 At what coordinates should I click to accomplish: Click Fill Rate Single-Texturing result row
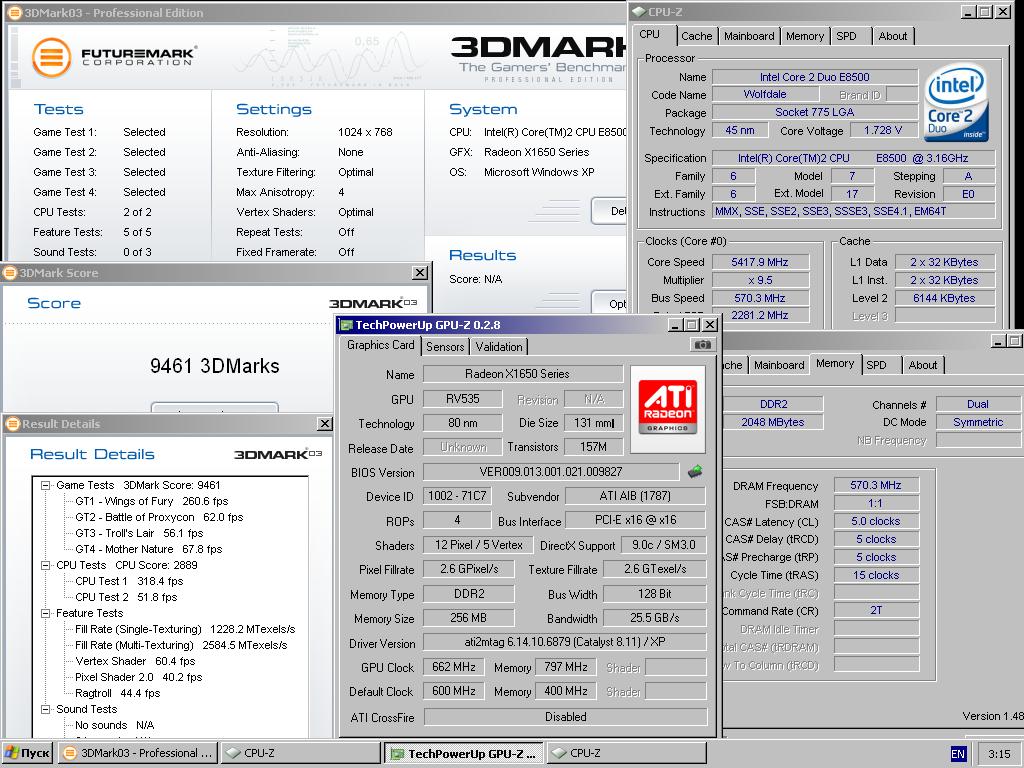185,630
